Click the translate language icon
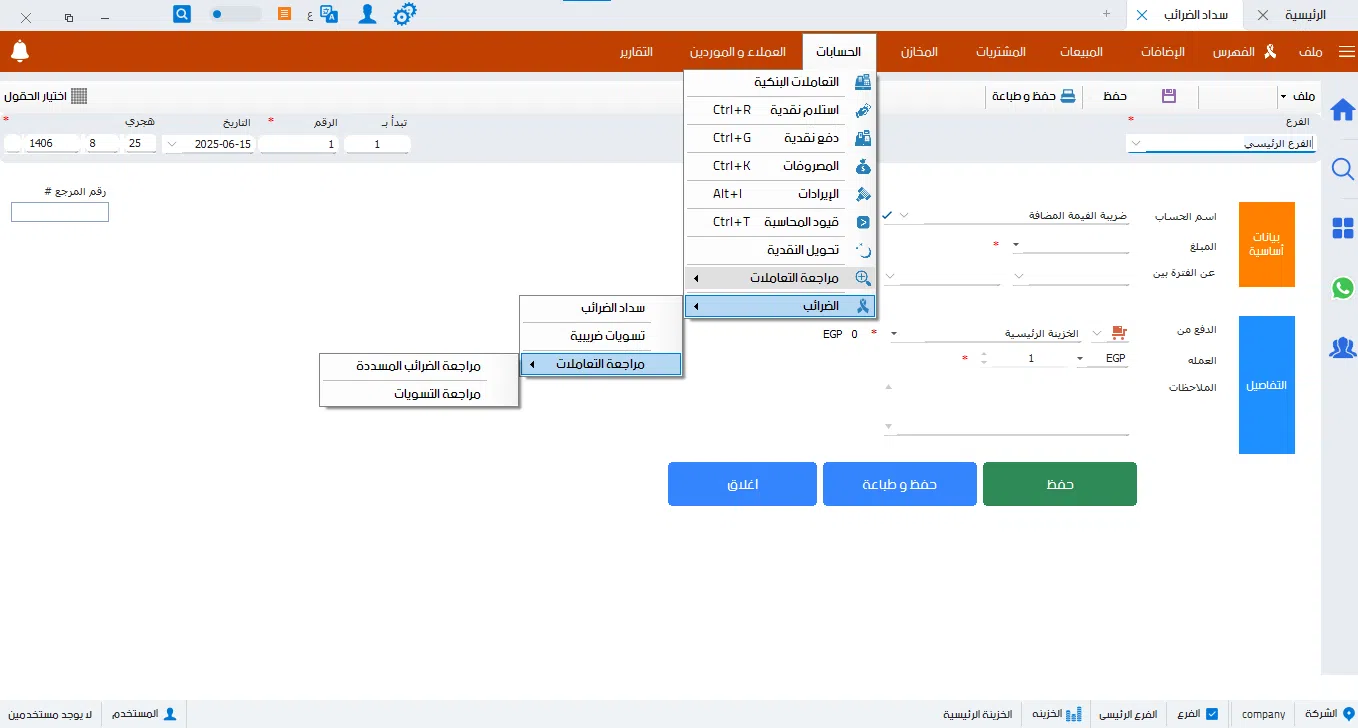 coord(329,15)
